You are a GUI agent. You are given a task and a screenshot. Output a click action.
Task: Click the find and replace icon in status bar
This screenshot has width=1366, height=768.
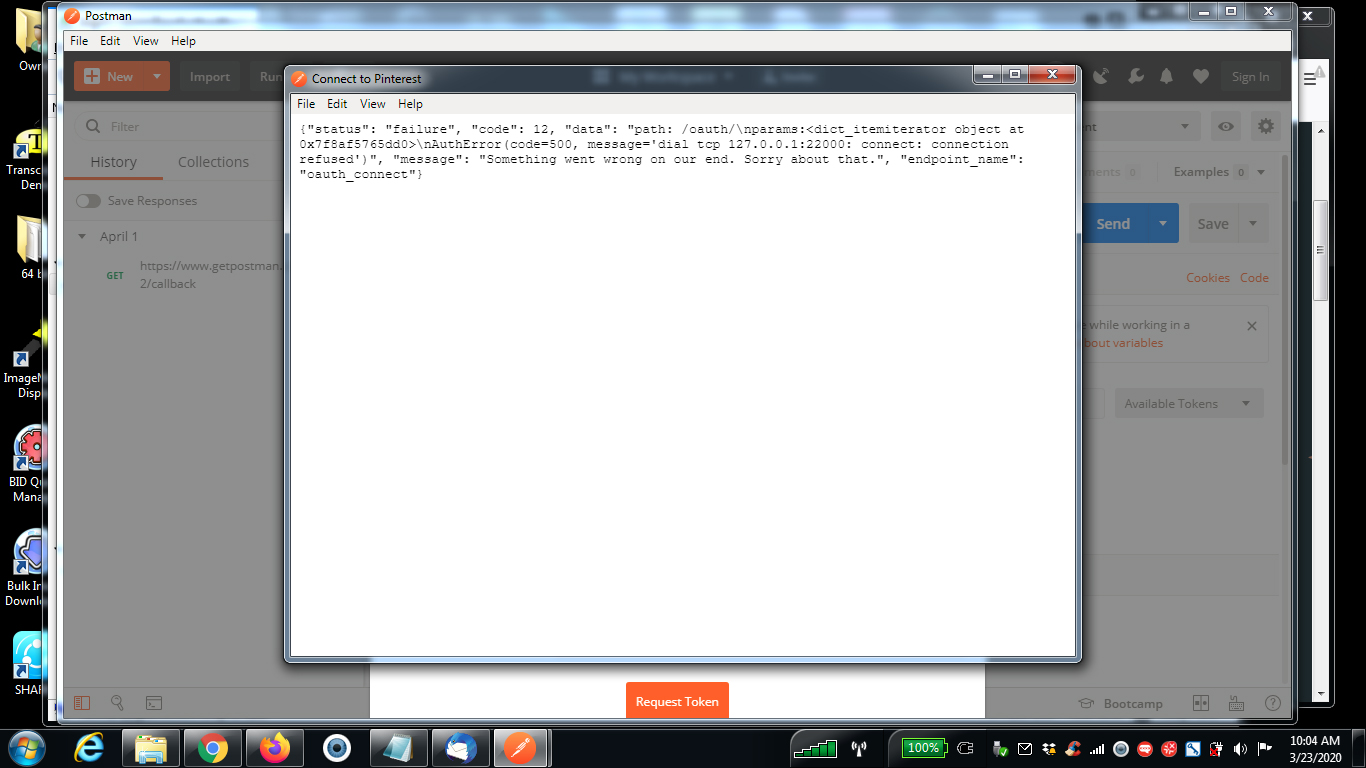pos(117,703)
